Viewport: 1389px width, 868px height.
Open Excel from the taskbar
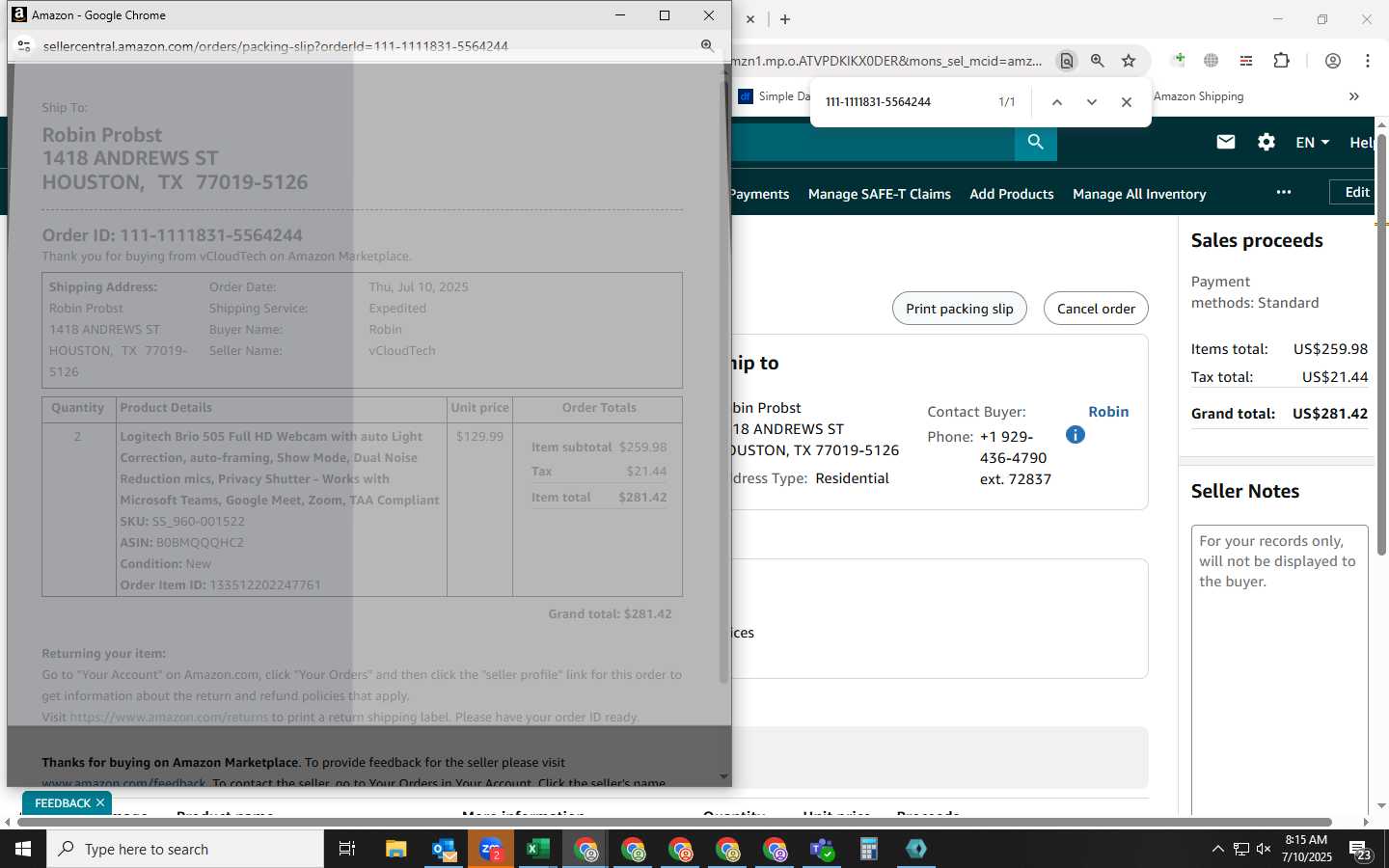pos(538,849)
